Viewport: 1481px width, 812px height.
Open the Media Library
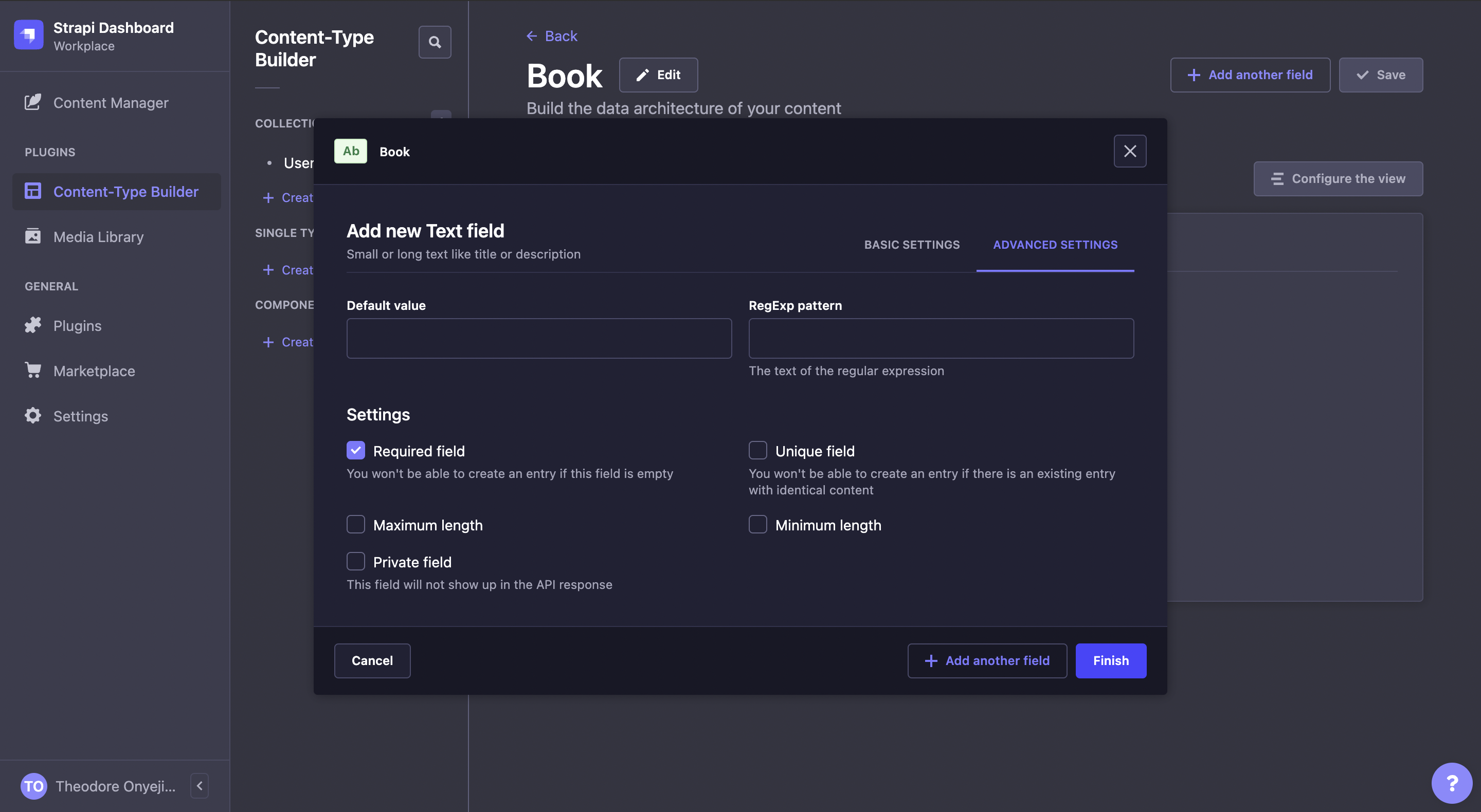tap(84, 237)
